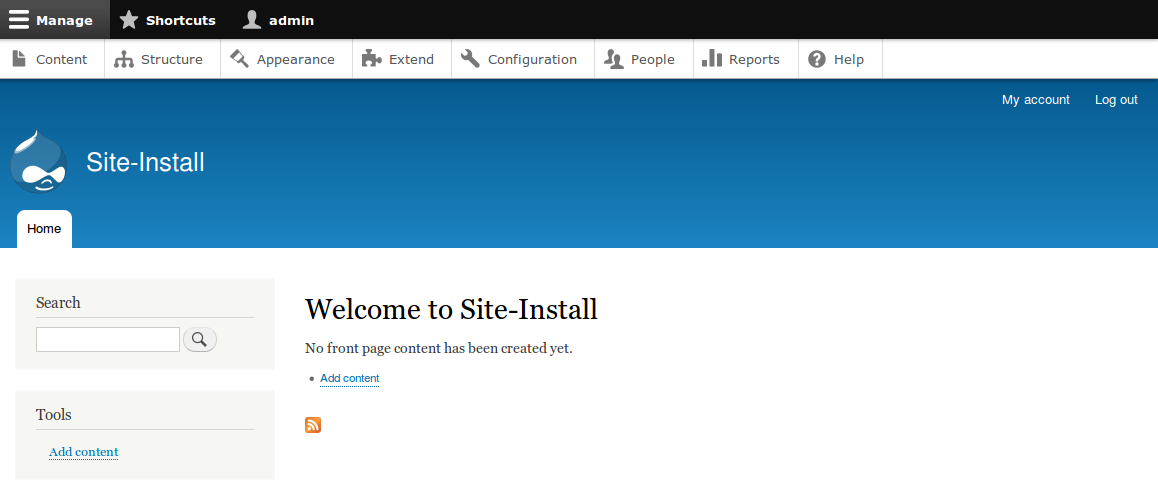Click the Content page icon
This screenshot has height=480, width=1158.
[x=19, y=59]
